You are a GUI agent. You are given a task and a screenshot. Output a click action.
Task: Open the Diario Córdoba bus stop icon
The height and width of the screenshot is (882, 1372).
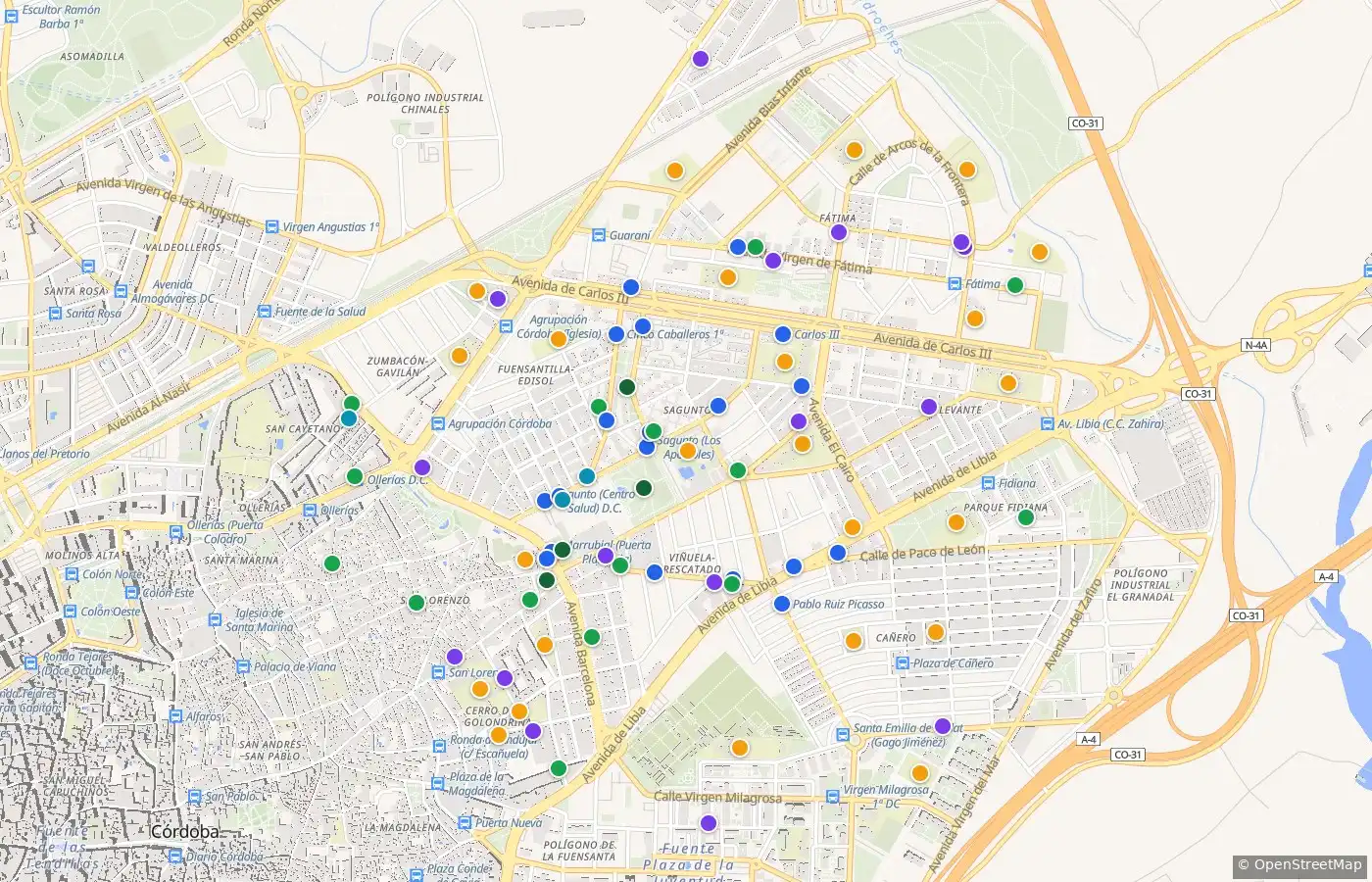(175, 857)
